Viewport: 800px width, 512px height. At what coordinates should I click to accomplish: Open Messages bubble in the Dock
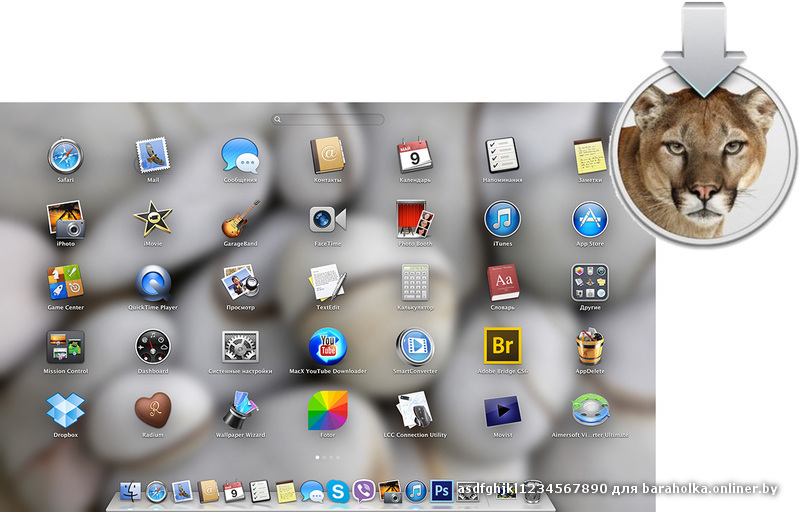[312, 492]
